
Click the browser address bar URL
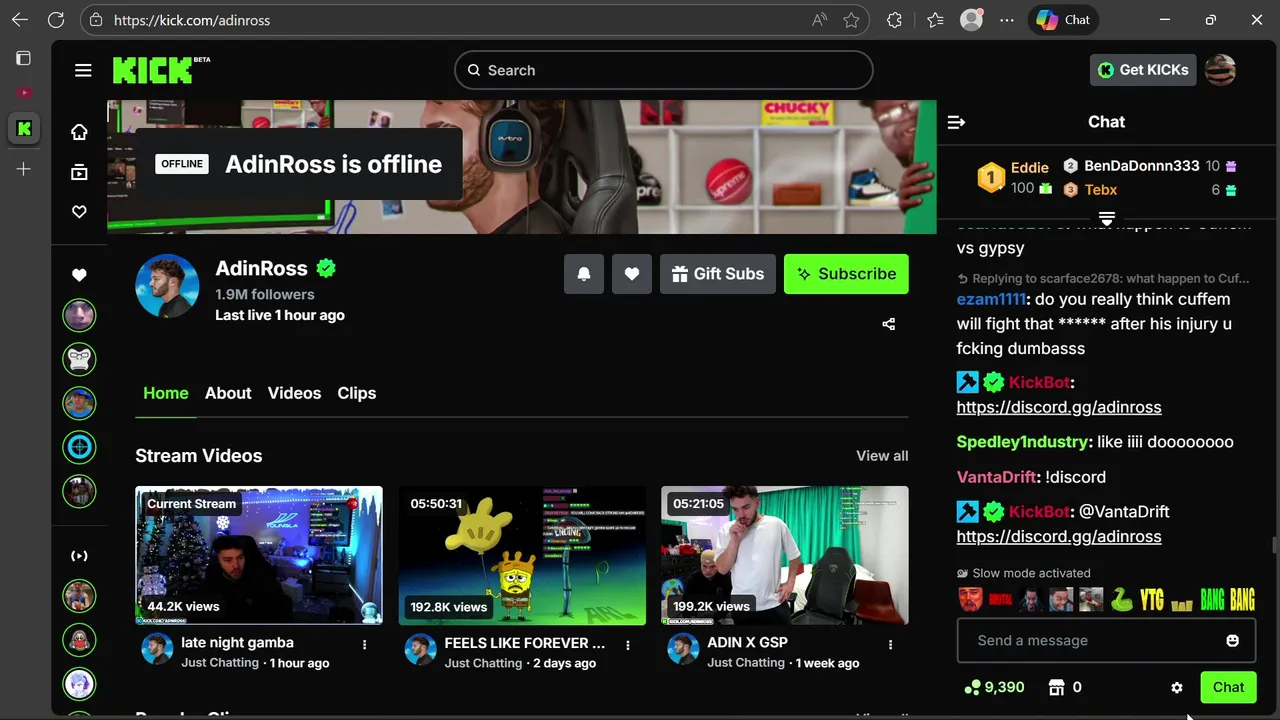pyautogui.click(x=192, y=20)
